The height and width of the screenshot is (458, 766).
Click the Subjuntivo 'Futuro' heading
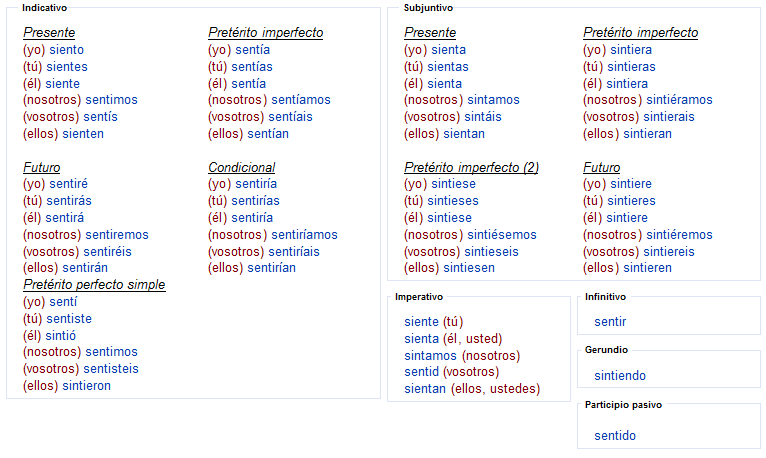[601, 167]
